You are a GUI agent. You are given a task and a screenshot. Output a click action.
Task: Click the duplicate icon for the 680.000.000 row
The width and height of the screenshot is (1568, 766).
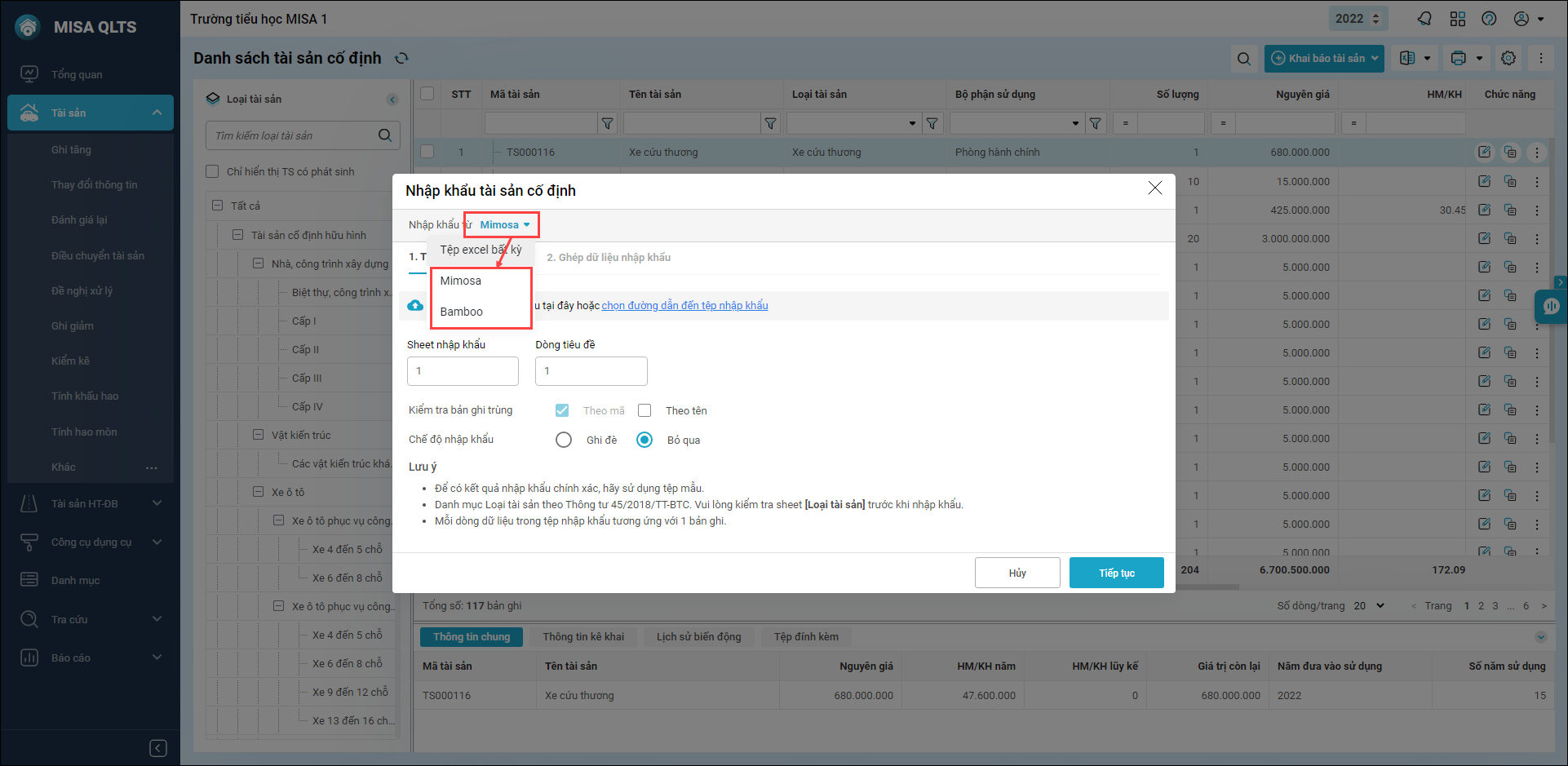coord(1510,152)
